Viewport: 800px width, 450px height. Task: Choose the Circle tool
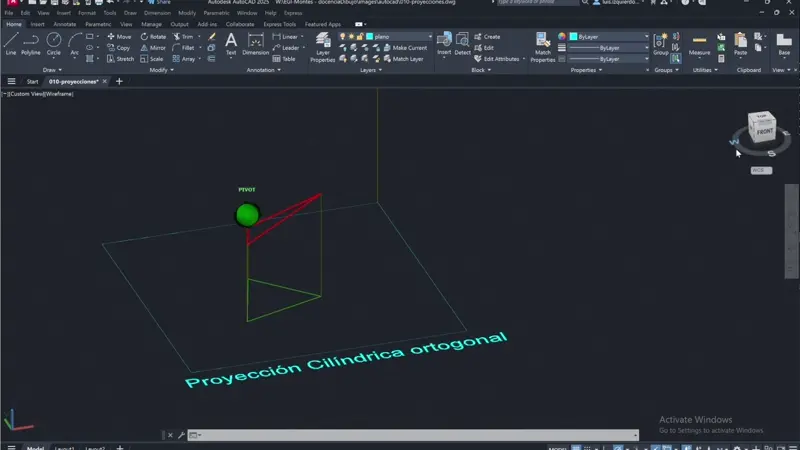point(54,43)
